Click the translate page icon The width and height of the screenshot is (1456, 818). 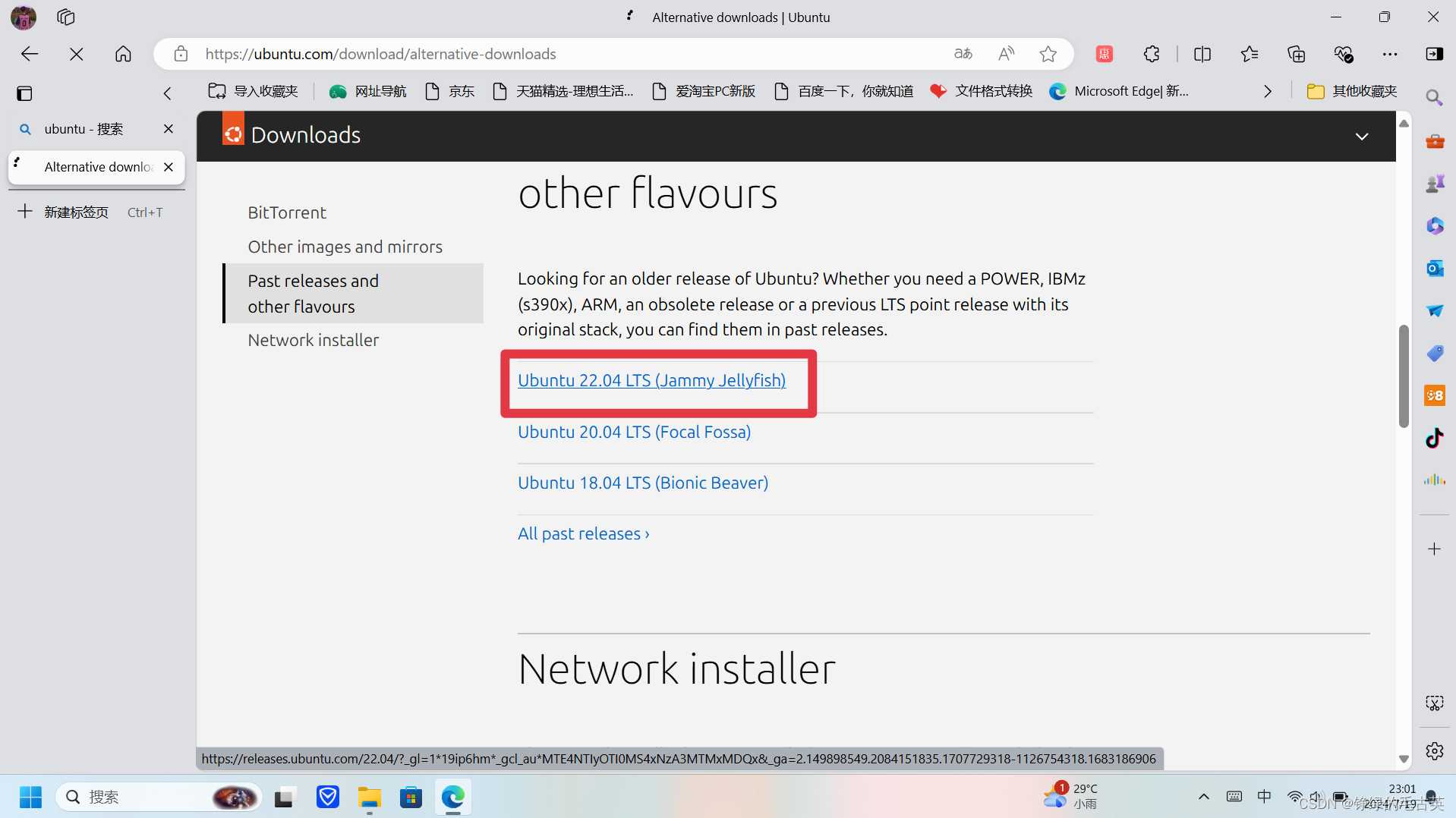coord(963,54)
